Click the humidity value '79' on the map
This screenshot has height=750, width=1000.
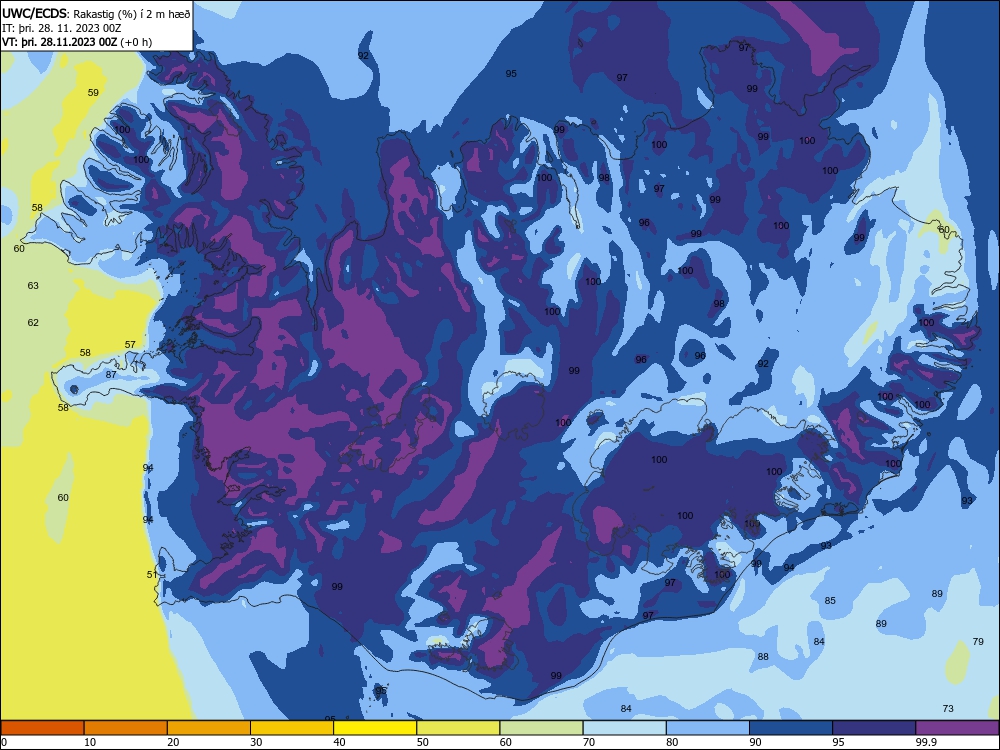click(x=978, y=642)
